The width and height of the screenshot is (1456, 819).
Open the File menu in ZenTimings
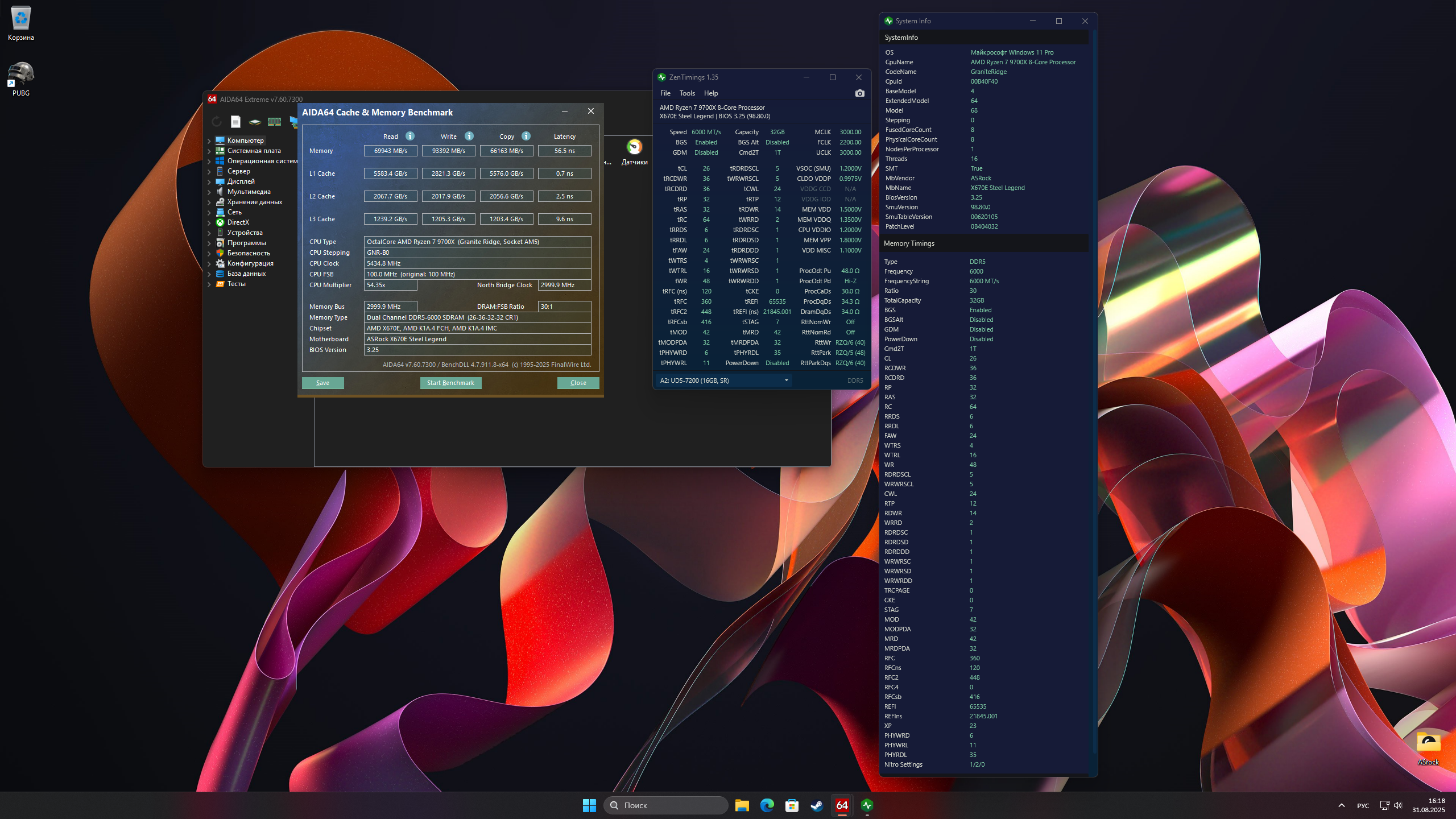coord(665,93)
